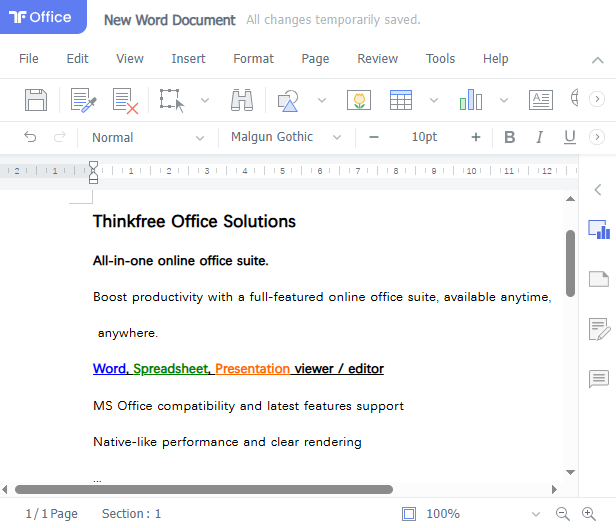Choose the select objects tool icon
This screenshot has width=616, height=528.
click(x=172, y=100)
